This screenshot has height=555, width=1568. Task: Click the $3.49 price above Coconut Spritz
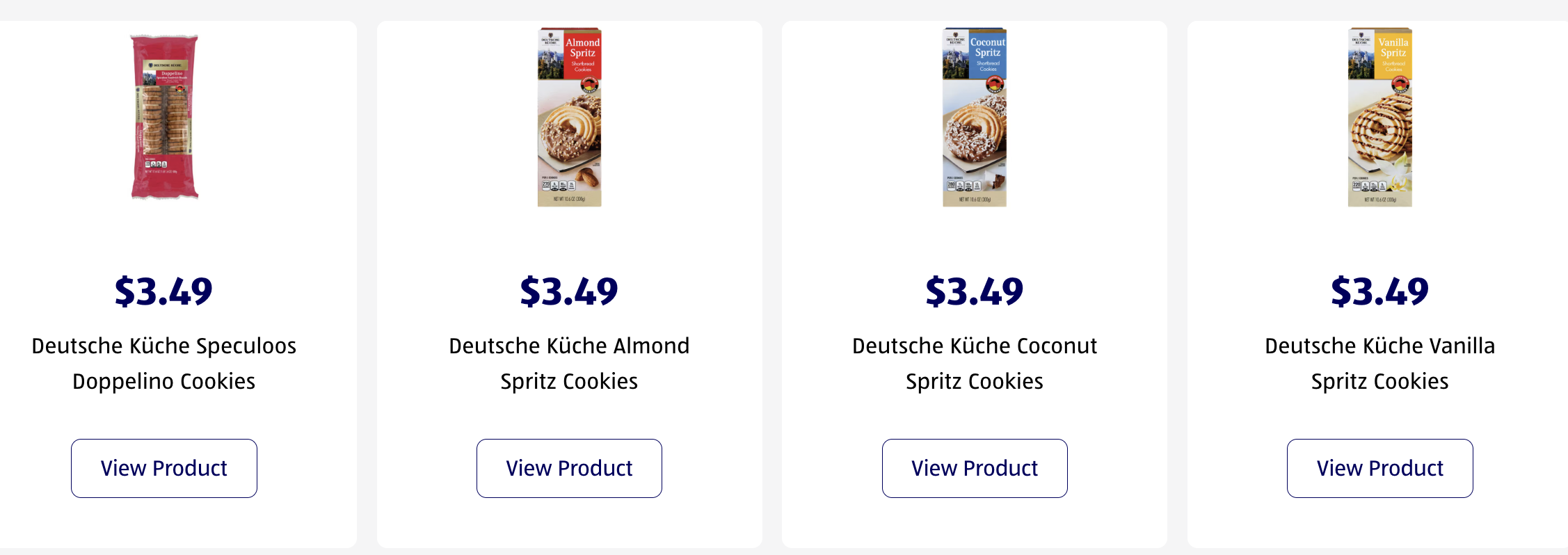click(975, 291)
